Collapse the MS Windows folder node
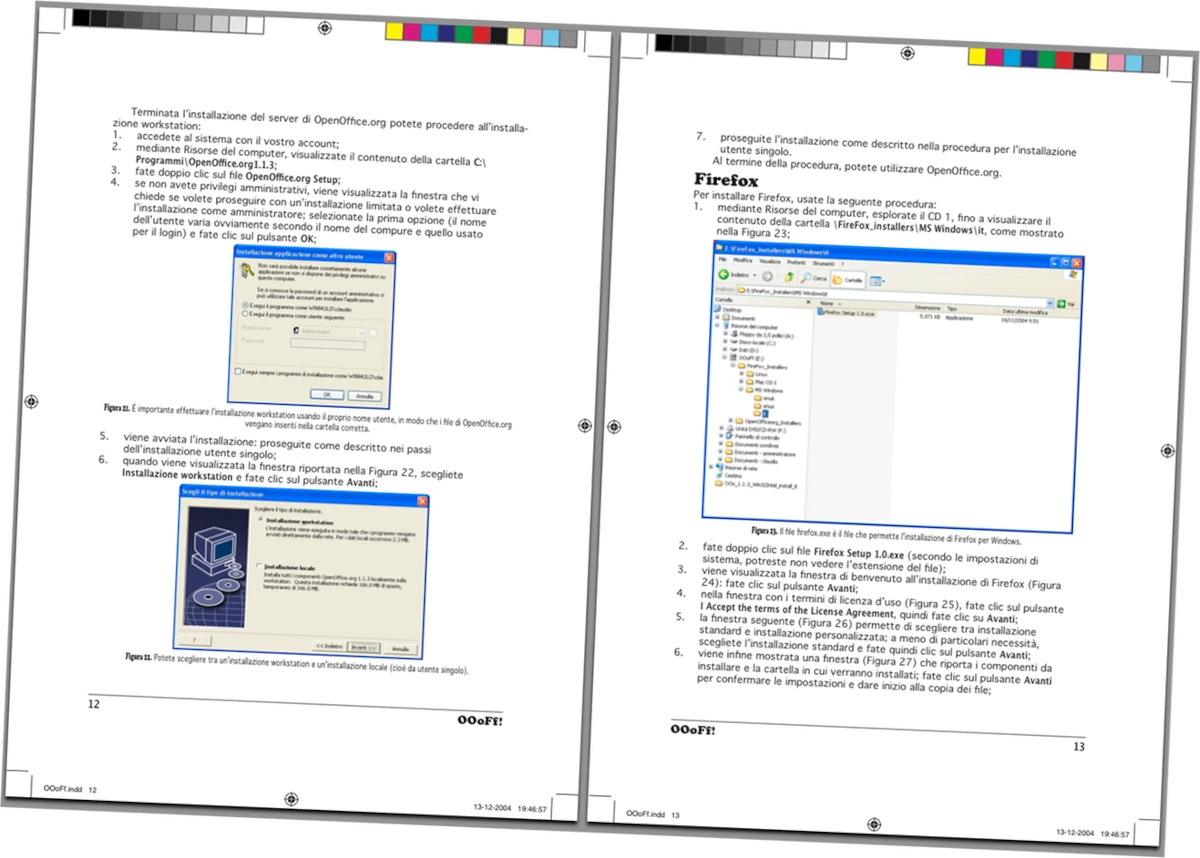The width and height of the screenshot is (1200, 858). click(741, 389)
